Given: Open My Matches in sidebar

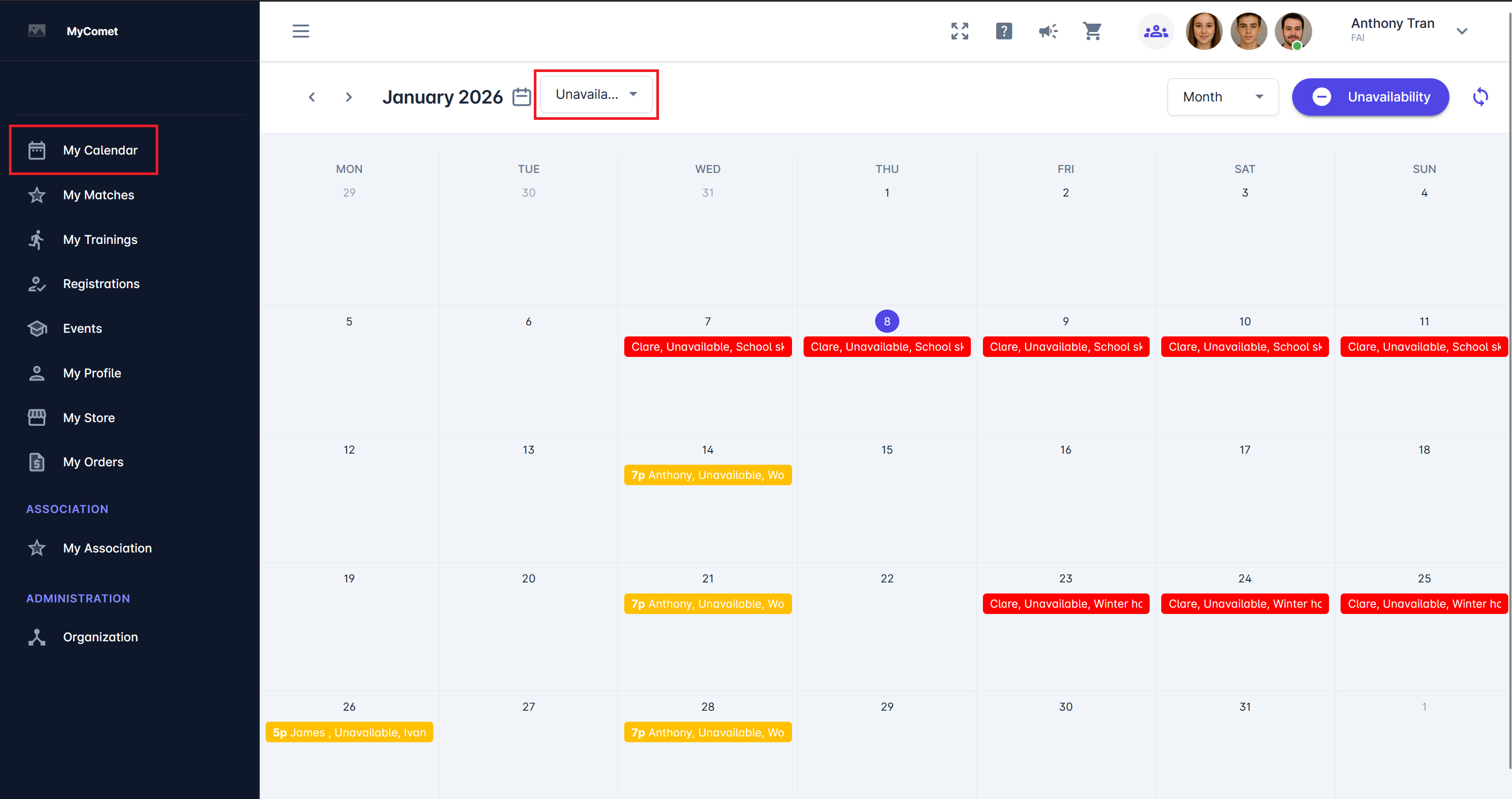Looking at the screenshot, I should 98,195.
